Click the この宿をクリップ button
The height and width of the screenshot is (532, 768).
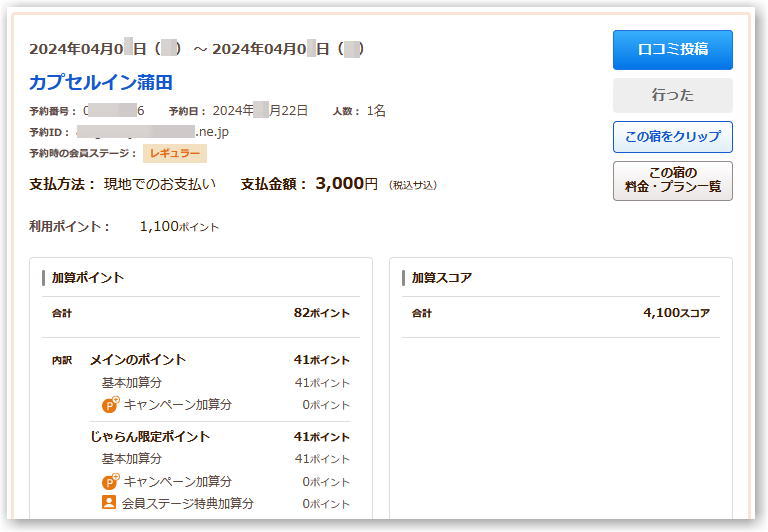[x=672, y=137]
